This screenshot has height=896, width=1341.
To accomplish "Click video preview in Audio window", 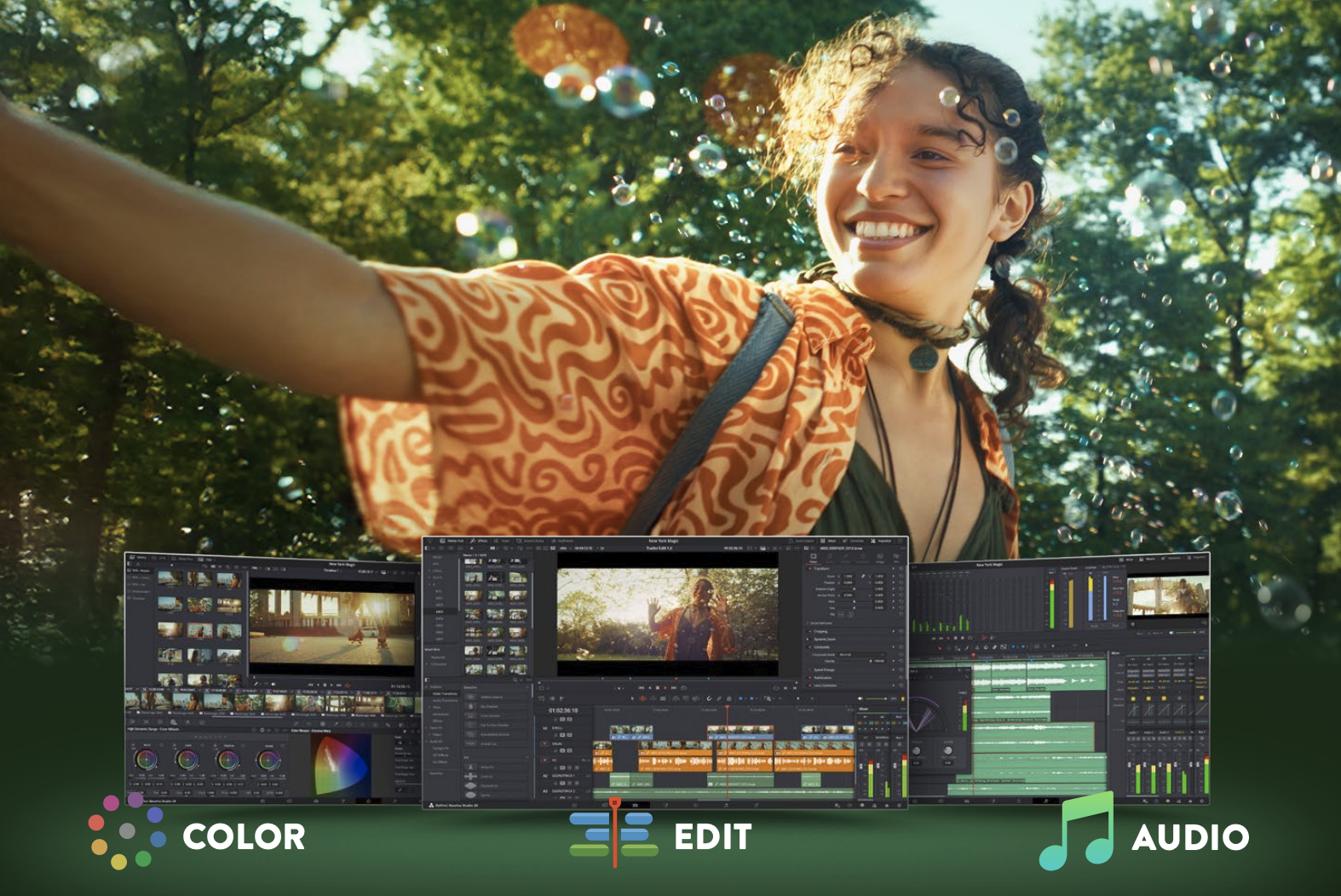I will coord(1169,594).
